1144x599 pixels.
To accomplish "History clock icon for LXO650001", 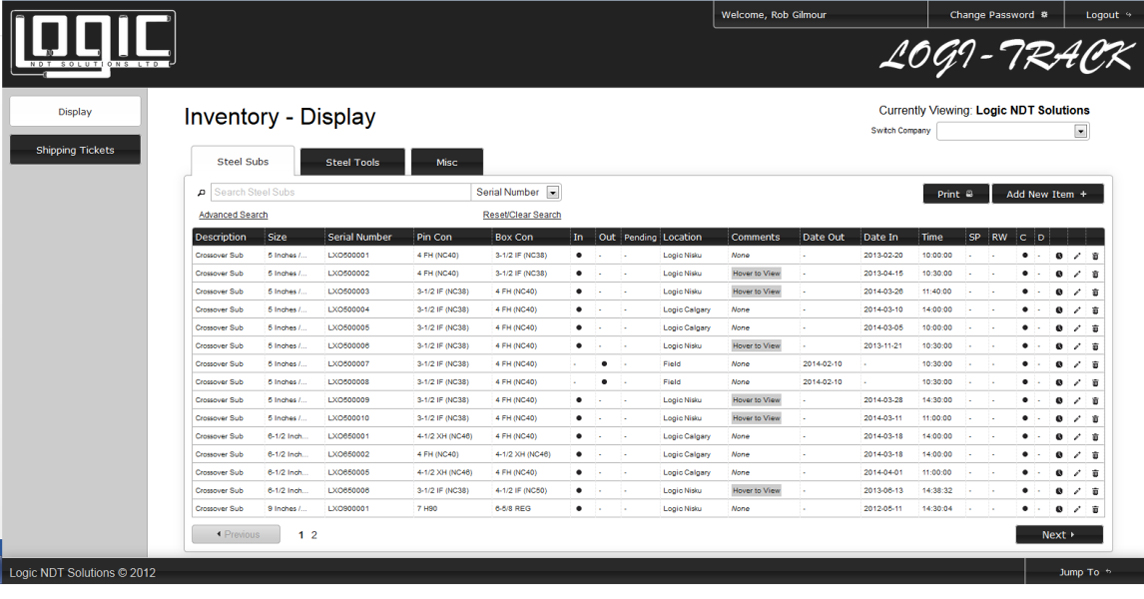I will pyautogui.click(x=1059, y=437).
